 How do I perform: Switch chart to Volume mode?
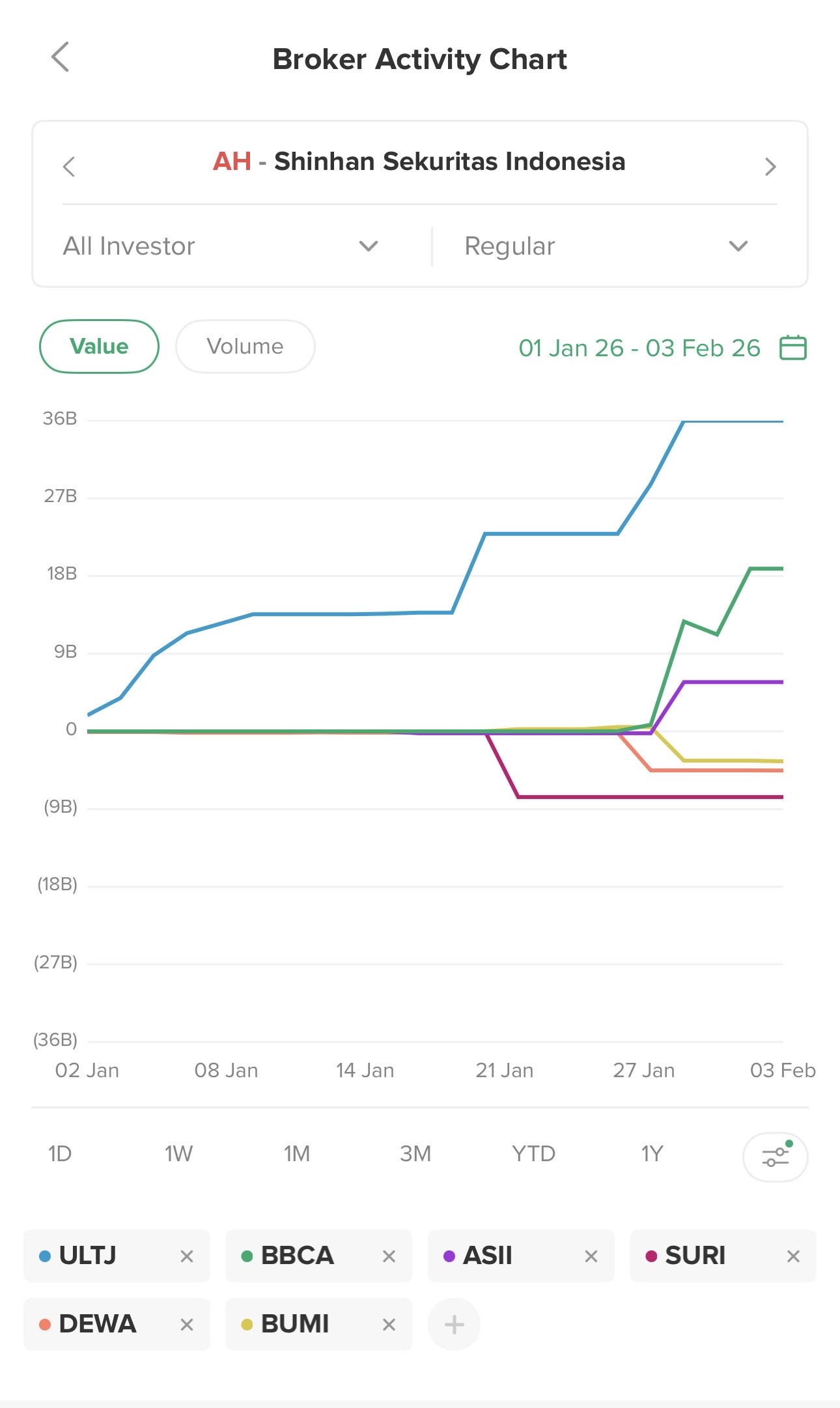[x=245, y=346]
